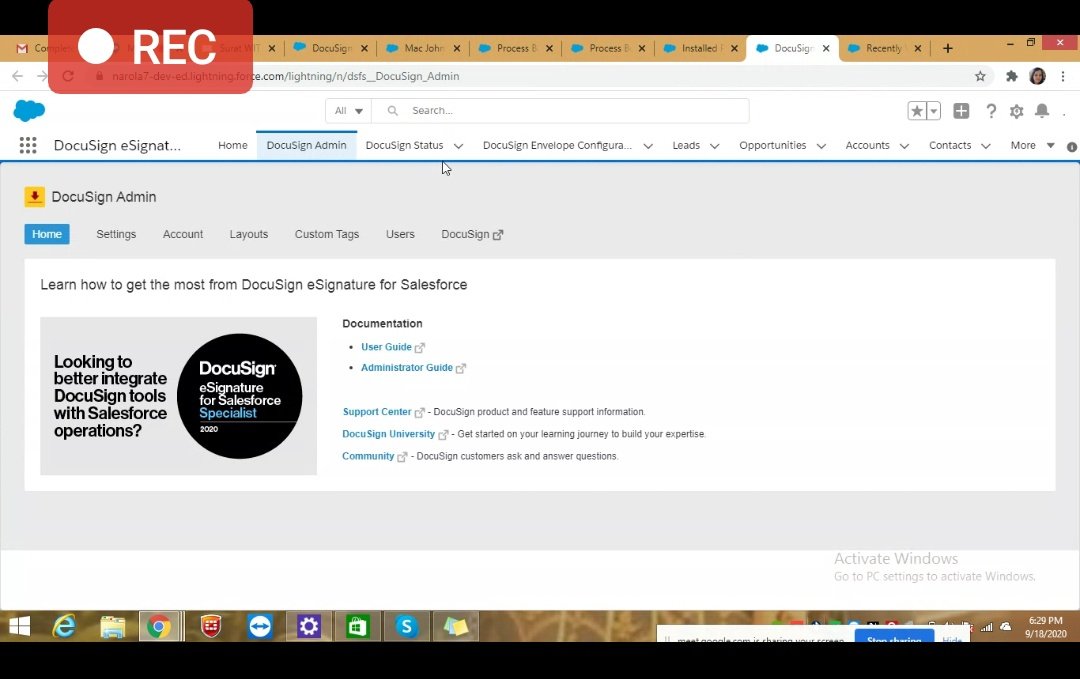Open the external DocuSign link
Image resolution: width=1080 pixels, height=679 pixels.
[x=472, y=234]
